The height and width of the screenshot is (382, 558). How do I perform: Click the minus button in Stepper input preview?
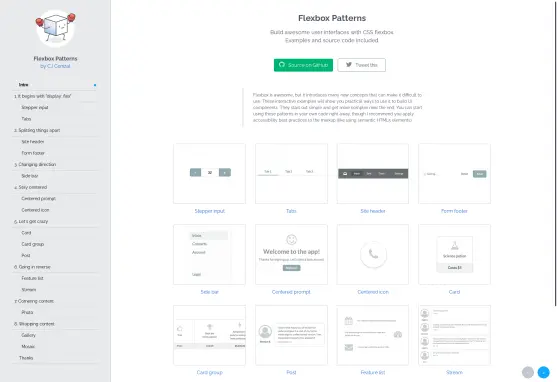(x=195, y=173)
